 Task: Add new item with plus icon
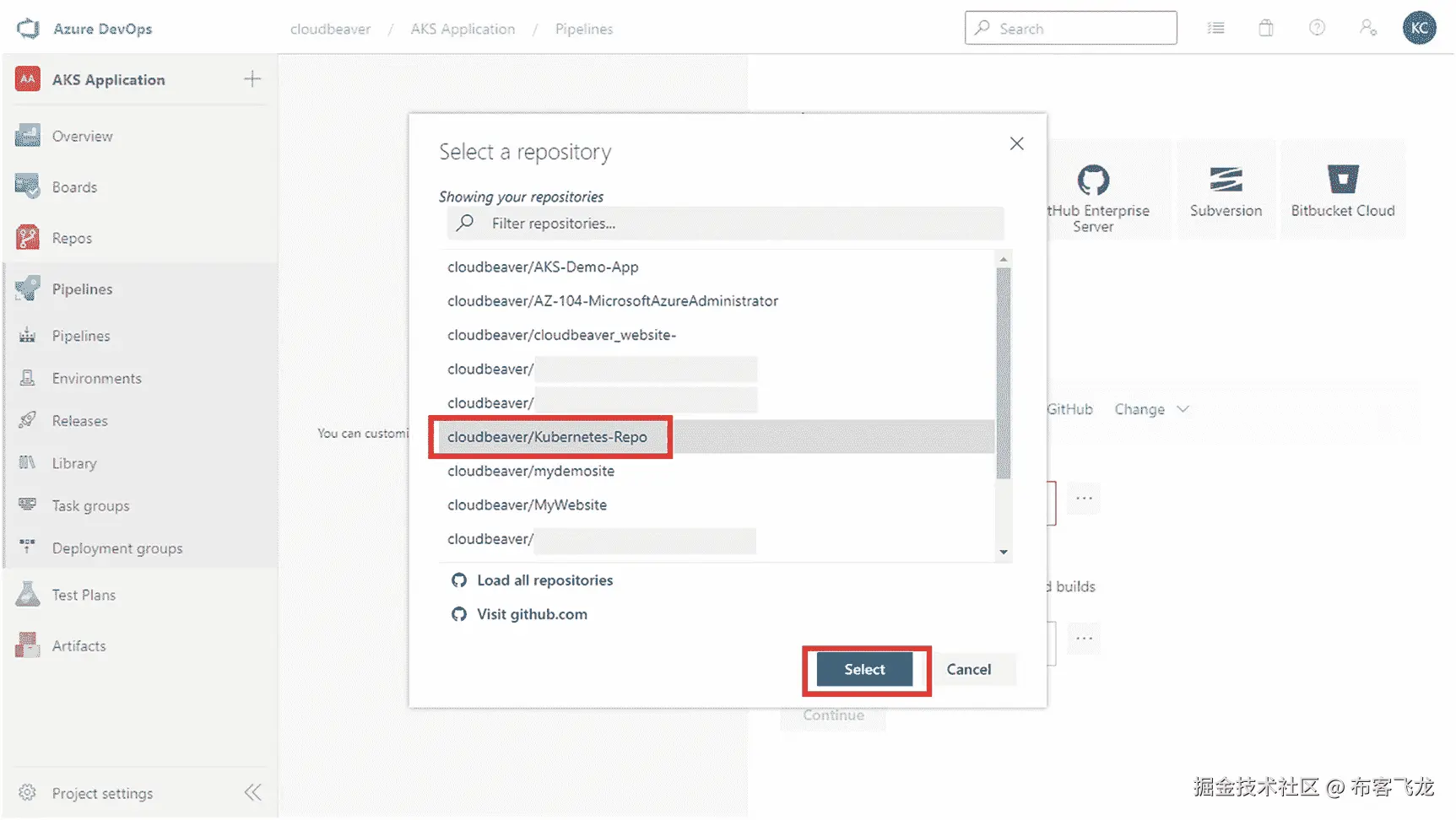click(x=252, y=79)
